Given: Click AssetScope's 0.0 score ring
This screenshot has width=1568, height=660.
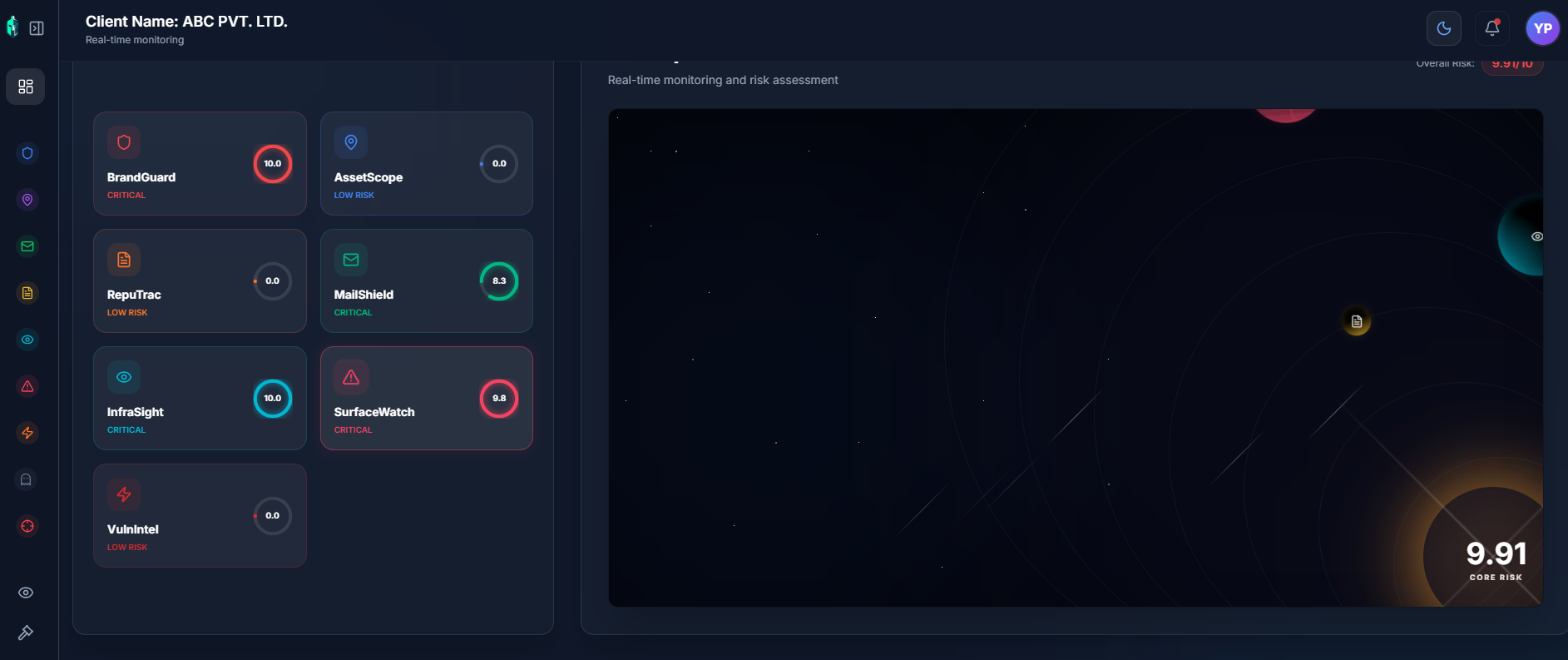Looking at the screenshot, I should [499, 163].
